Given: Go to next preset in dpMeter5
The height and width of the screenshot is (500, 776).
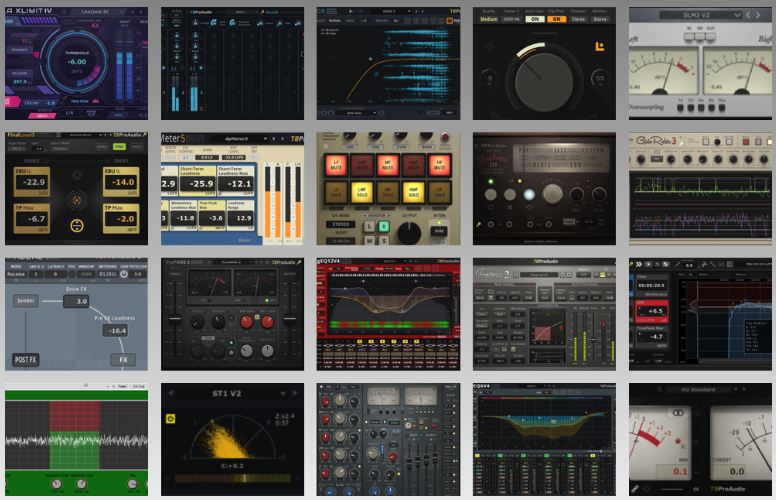Looking at the screenshot, I should coord(282,139).
